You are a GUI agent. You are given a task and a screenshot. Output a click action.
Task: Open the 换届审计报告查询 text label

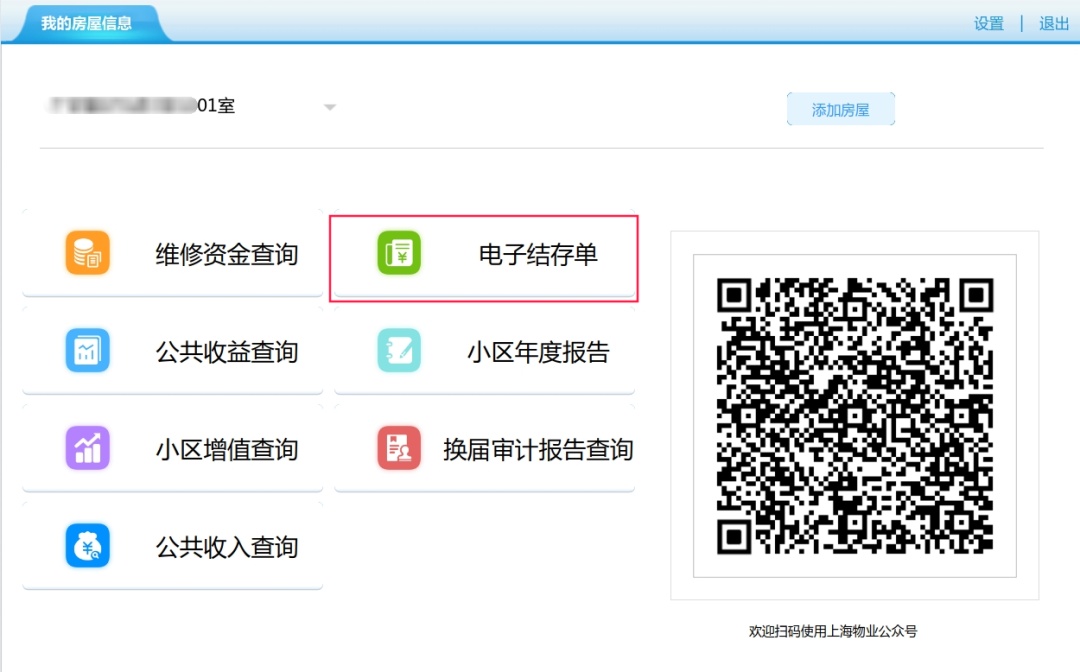[x=538, y=450]
